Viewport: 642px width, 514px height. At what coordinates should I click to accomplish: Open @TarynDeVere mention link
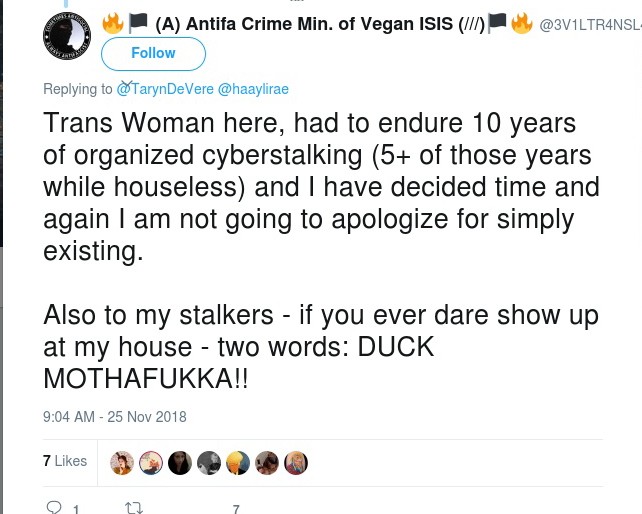point(165,89)
